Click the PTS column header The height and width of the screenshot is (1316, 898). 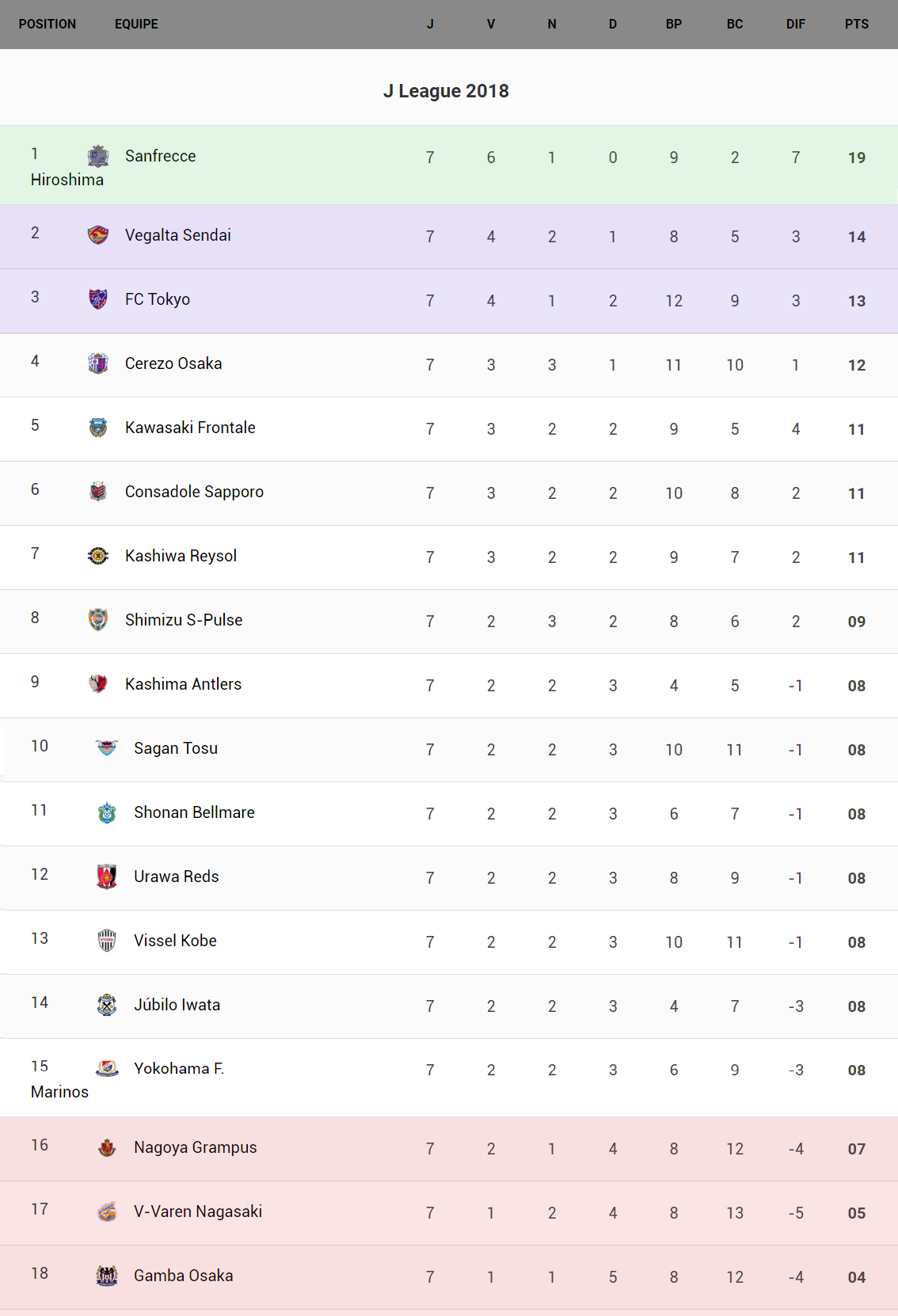pyautogui.click(x=857, y=24)
